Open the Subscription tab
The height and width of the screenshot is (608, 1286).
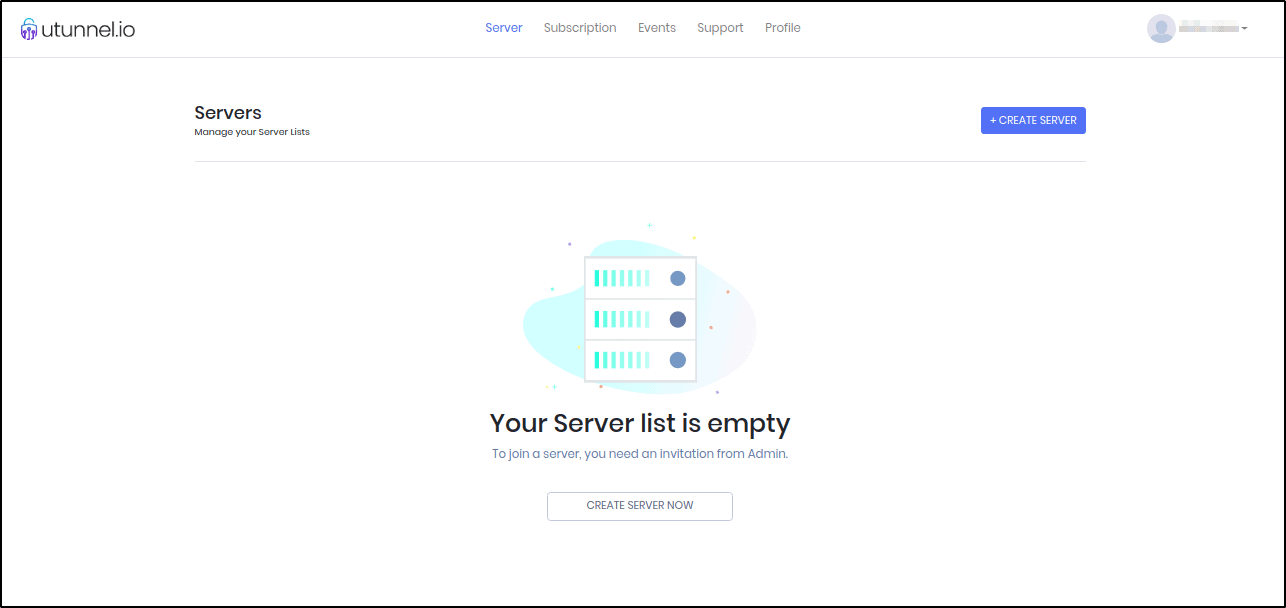pyautogui.click(x=580, y=28)
